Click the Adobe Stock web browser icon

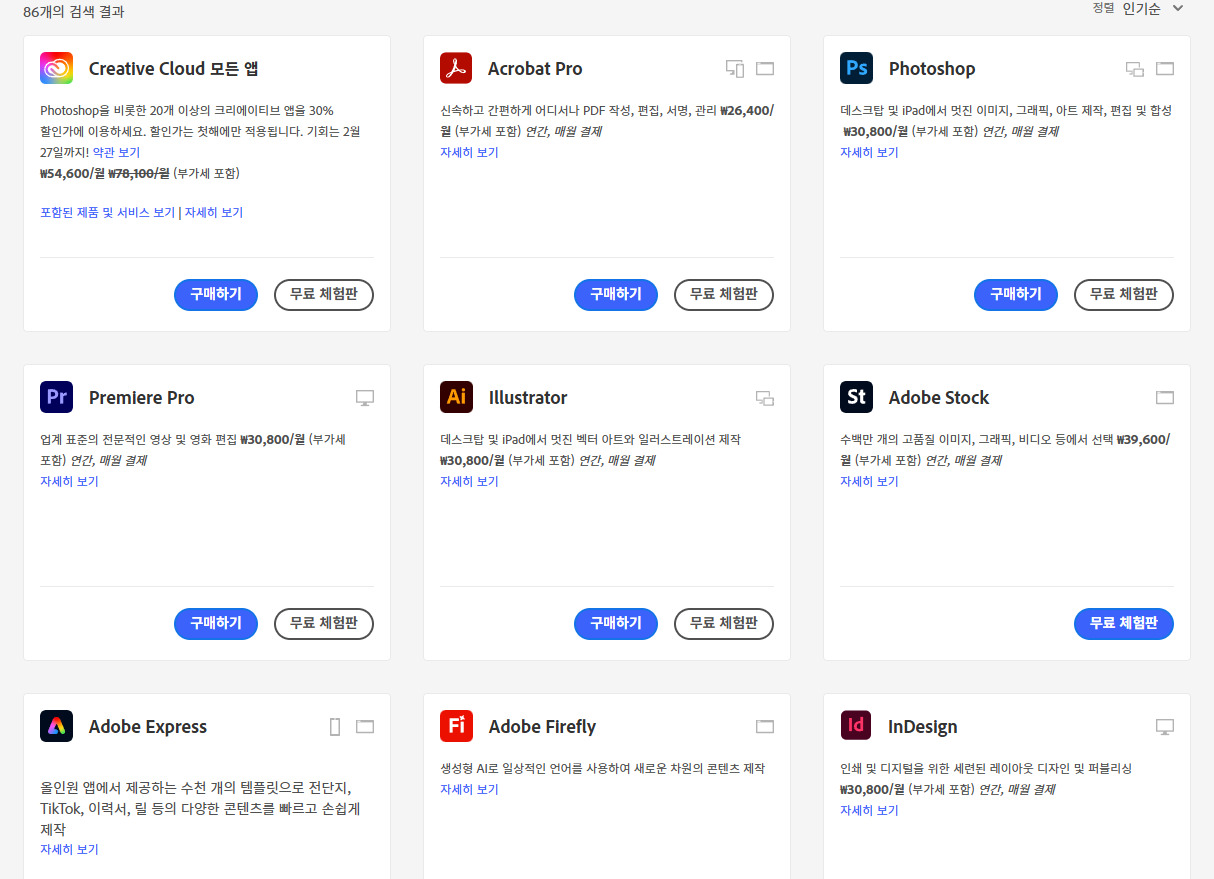point(1165,398)
